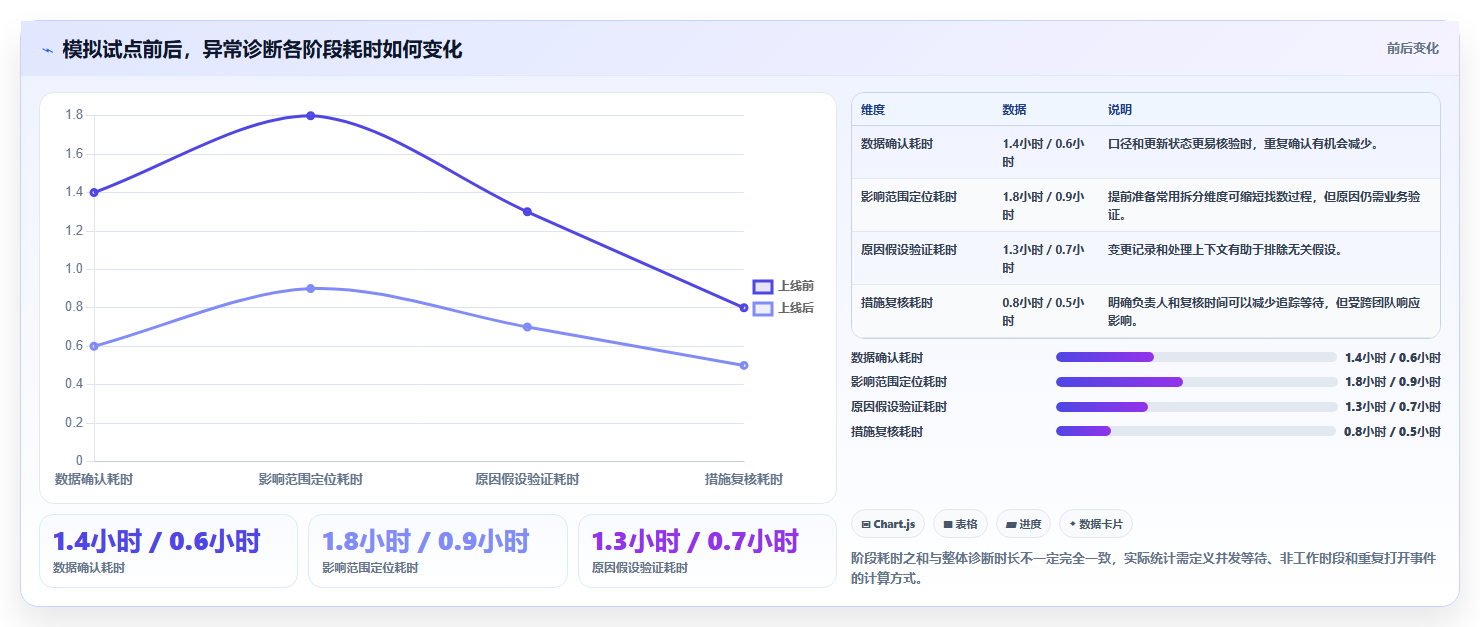Click the 0.8小时 / 0.5小时 table cell
This screenshot has height=627, width=1480.
pos(1044,312)
